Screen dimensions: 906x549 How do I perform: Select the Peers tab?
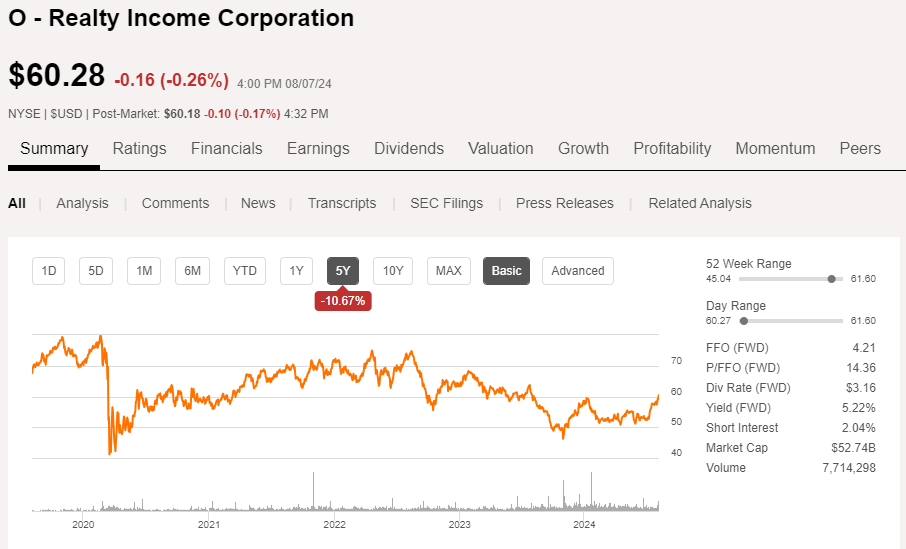860,148
